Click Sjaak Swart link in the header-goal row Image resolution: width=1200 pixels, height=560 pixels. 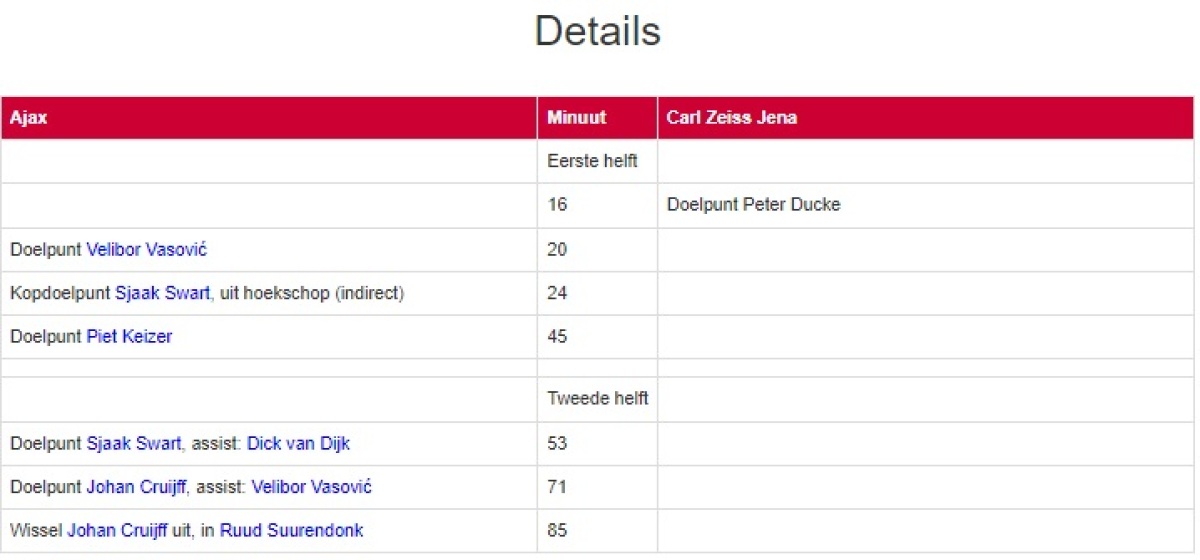pyautogui.click(x=162, y=294)
